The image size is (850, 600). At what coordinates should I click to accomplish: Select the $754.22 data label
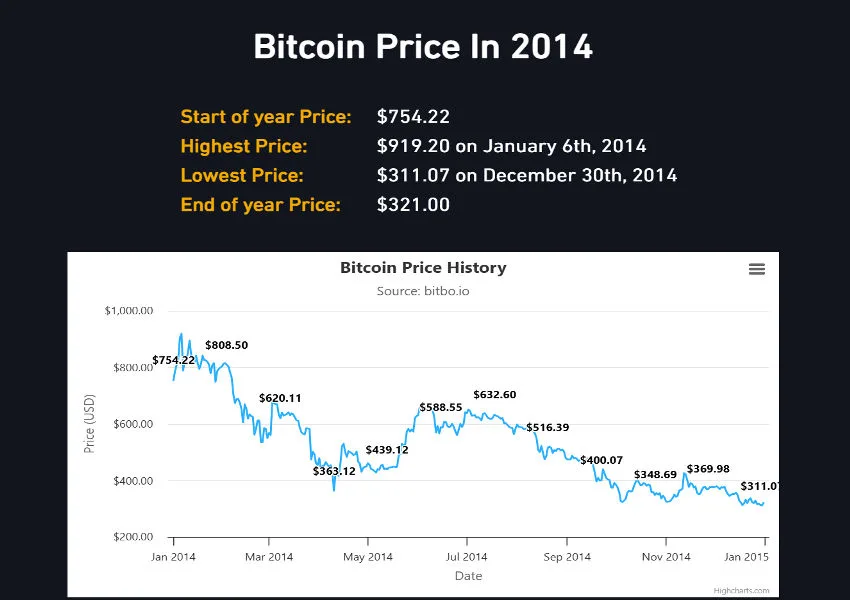pos(174,360)
